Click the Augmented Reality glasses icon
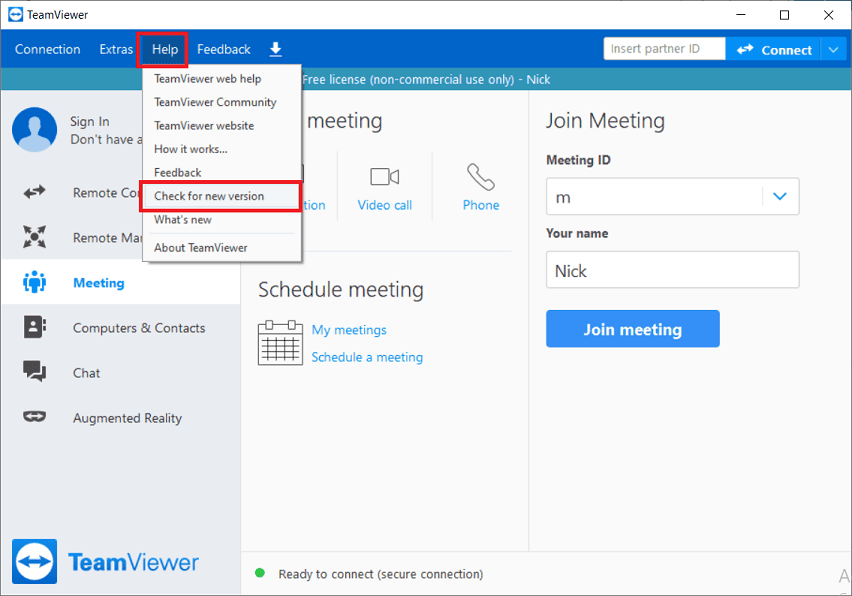852x596 pixels. (34, 417)
